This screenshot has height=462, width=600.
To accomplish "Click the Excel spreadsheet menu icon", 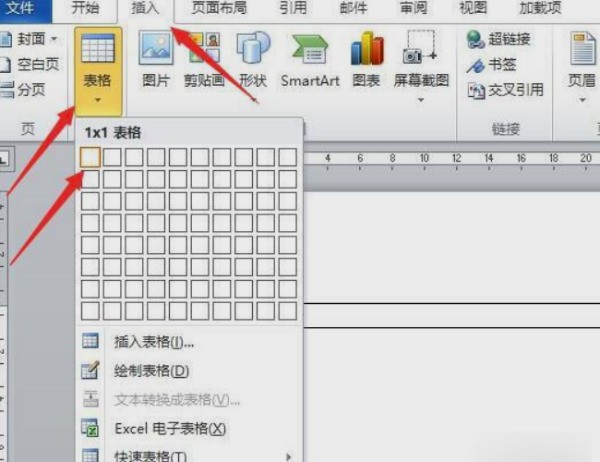I will [90, 428].
